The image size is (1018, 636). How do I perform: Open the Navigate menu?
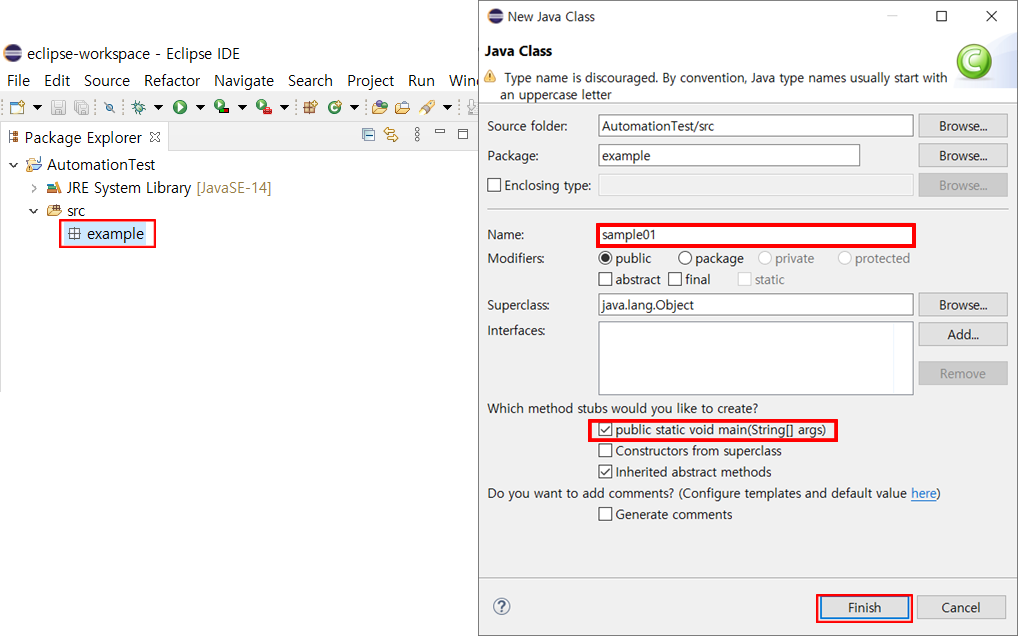pos(243,80)
